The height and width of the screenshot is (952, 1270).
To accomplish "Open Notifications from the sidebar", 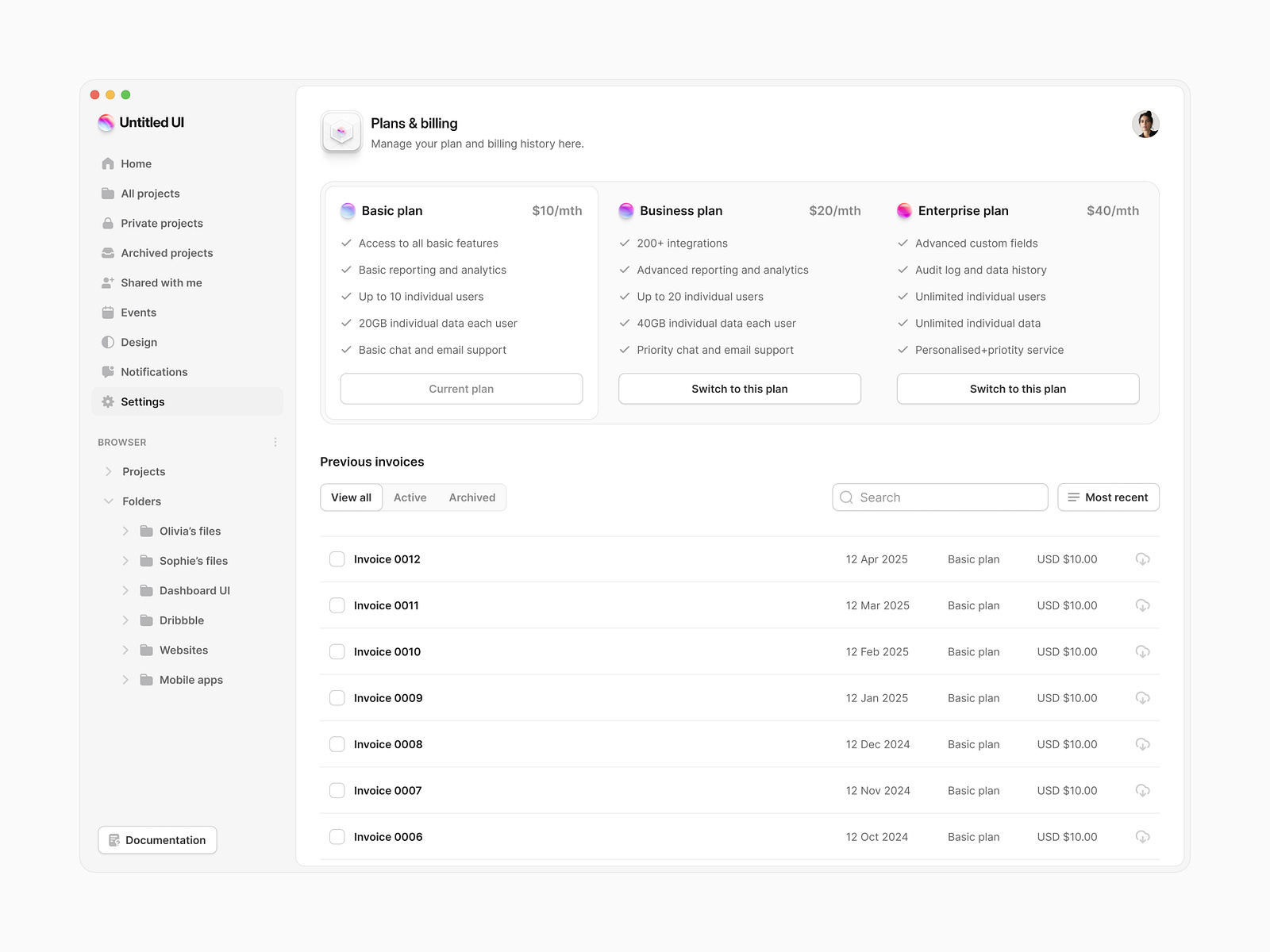I will pos(154,371).
